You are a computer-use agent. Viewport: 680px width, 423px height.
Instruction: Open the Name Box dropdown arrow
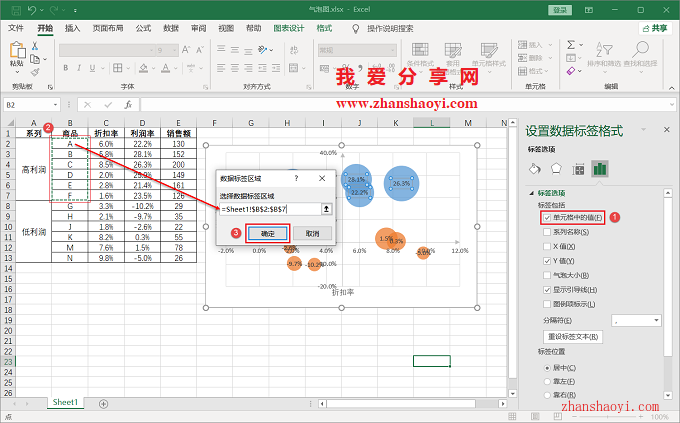click(56, 105)
